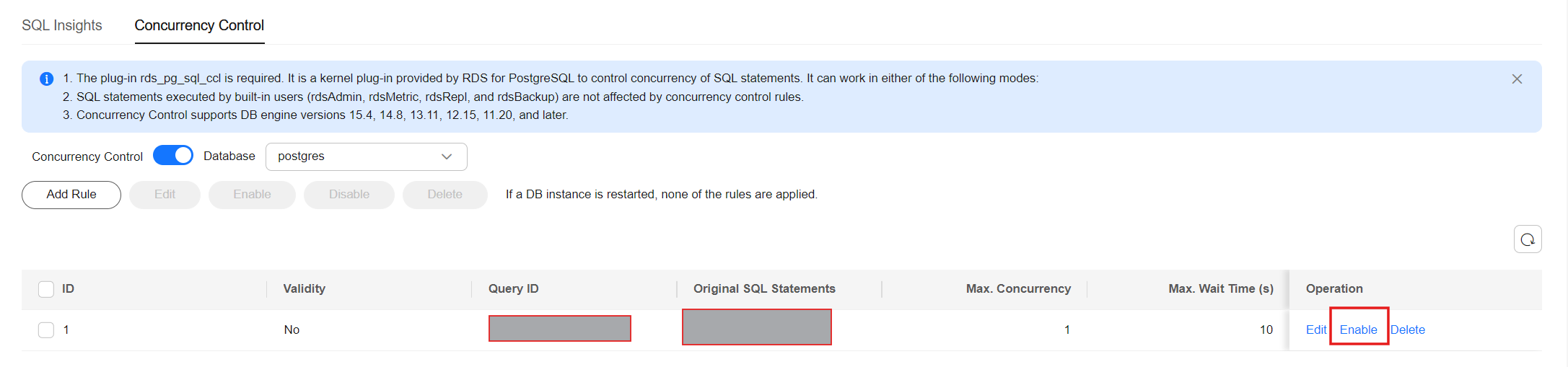Click the blue info icon in banner
The height and width of the screenshot is (367, 1568).
tap(46, 79)
